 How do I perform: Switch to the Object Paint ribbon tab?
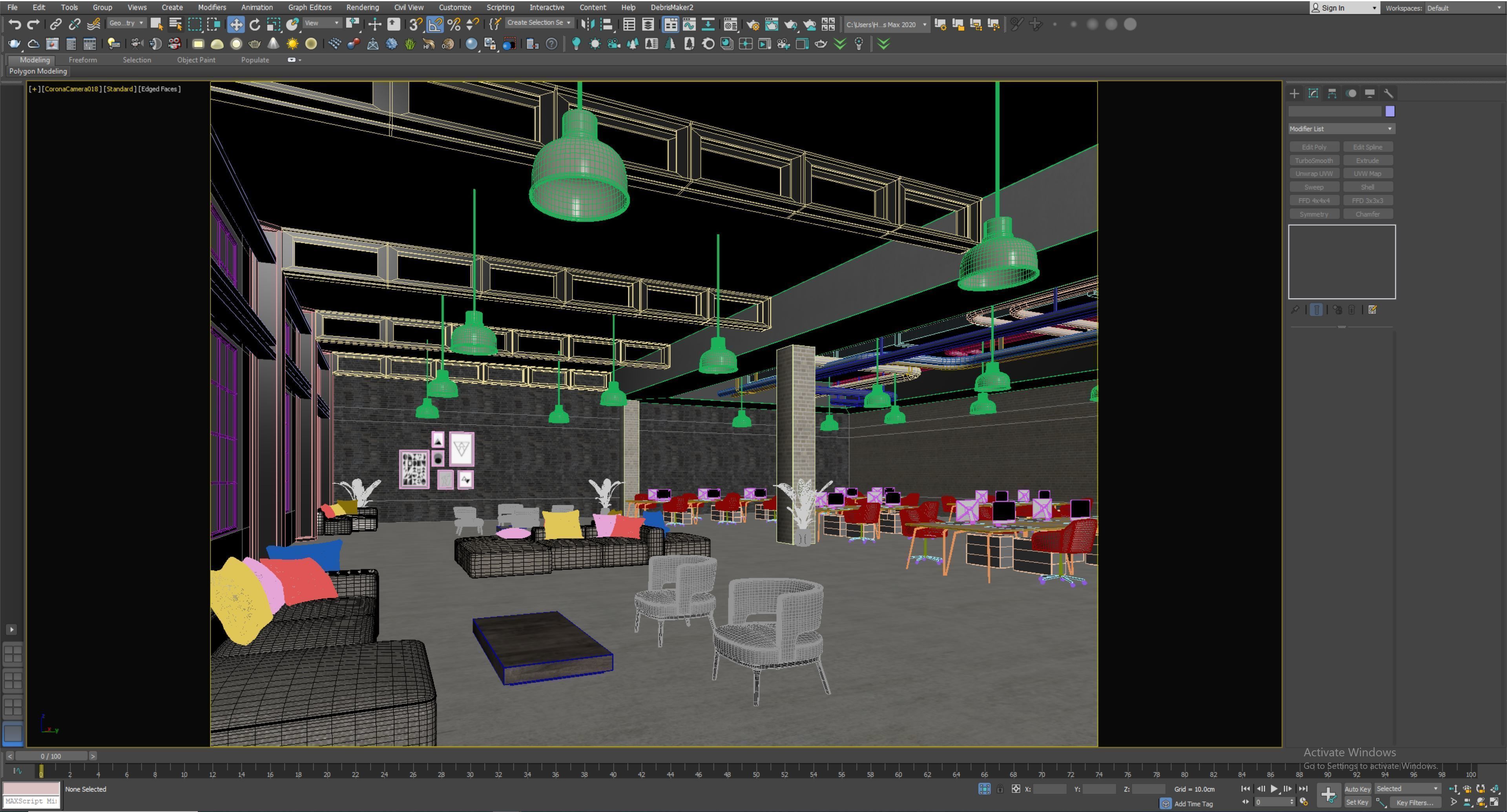(x=196, y=60)
